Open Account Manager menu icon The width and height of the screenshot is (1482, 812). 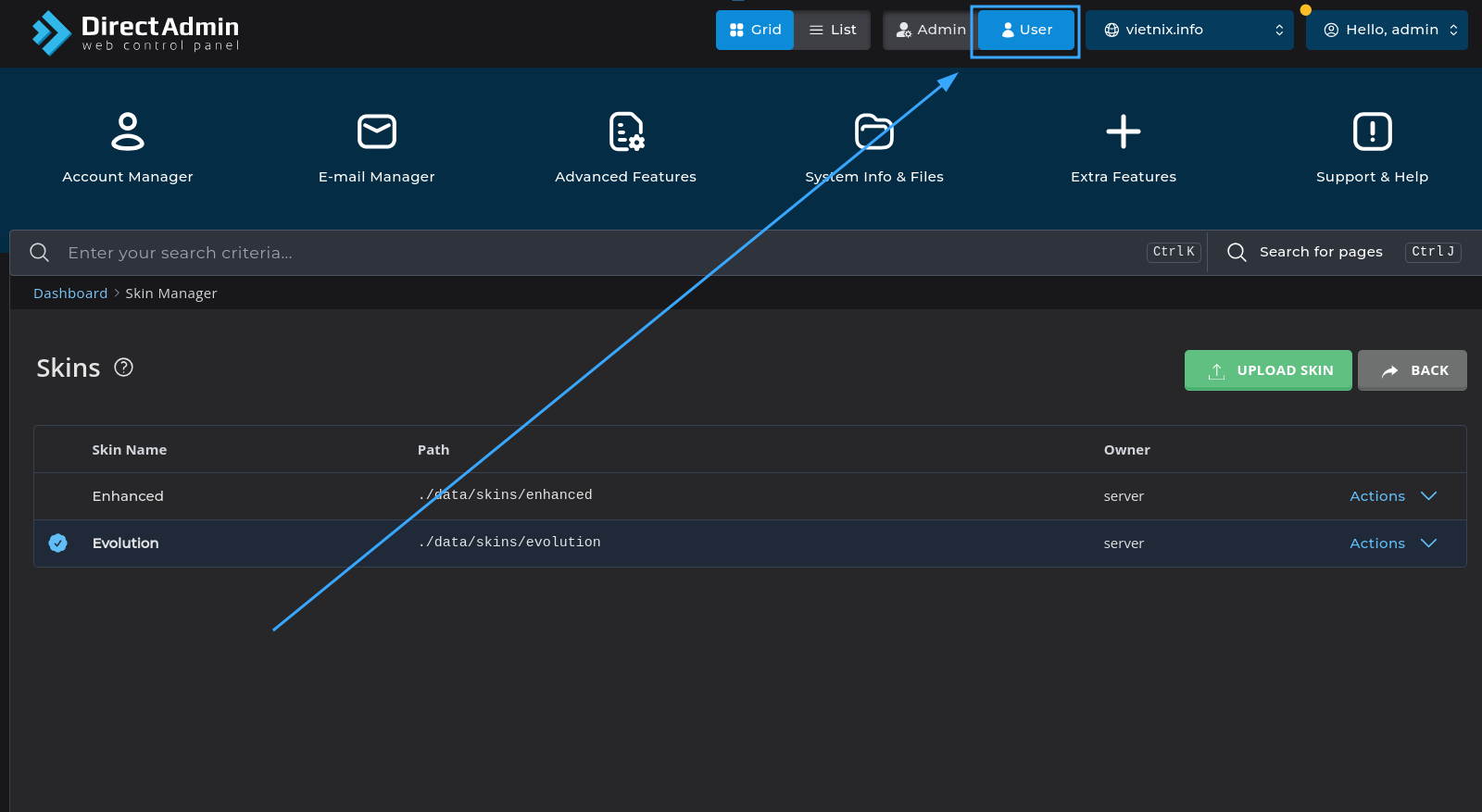(x=128, y=131)
